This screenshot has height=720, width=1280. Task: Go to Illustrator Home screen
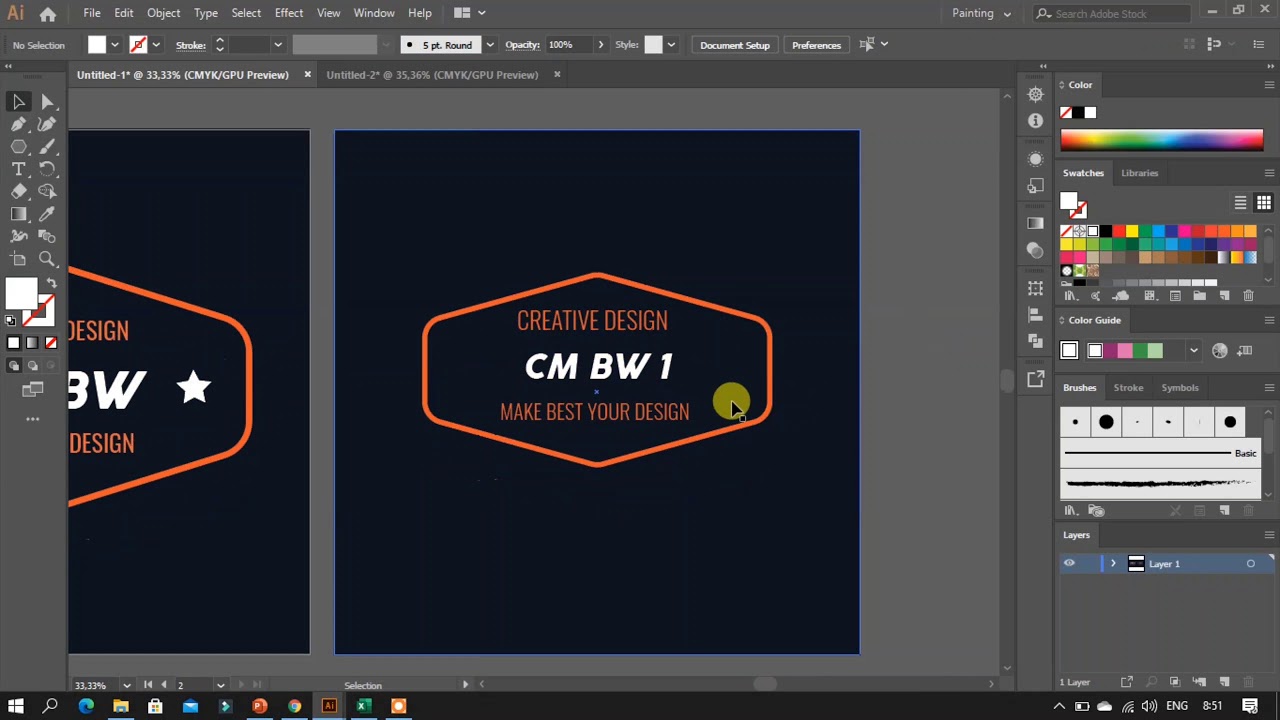tap(48, 14)
